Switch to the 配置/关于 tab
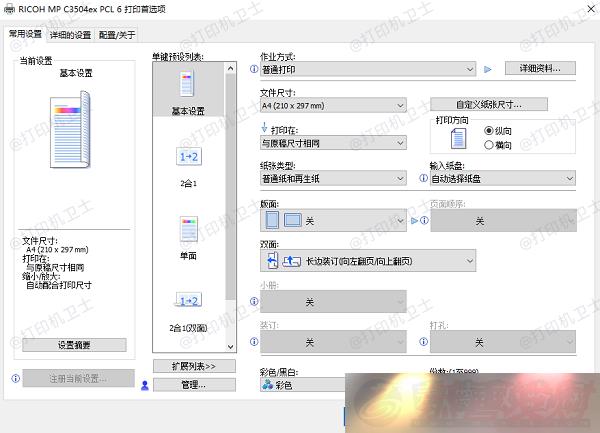600x433 pixels. (x=117, y=35)
